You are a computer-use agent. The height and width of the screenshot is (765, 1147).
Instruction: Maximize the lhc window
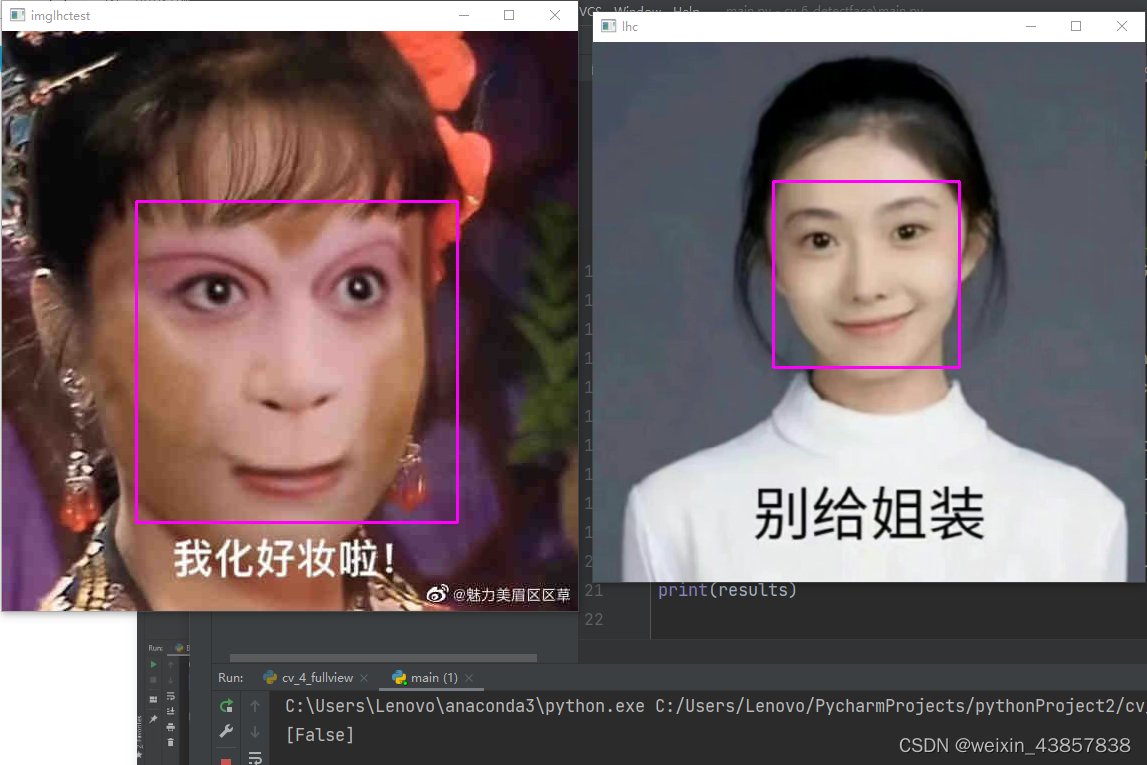(x=1076, y=26)
